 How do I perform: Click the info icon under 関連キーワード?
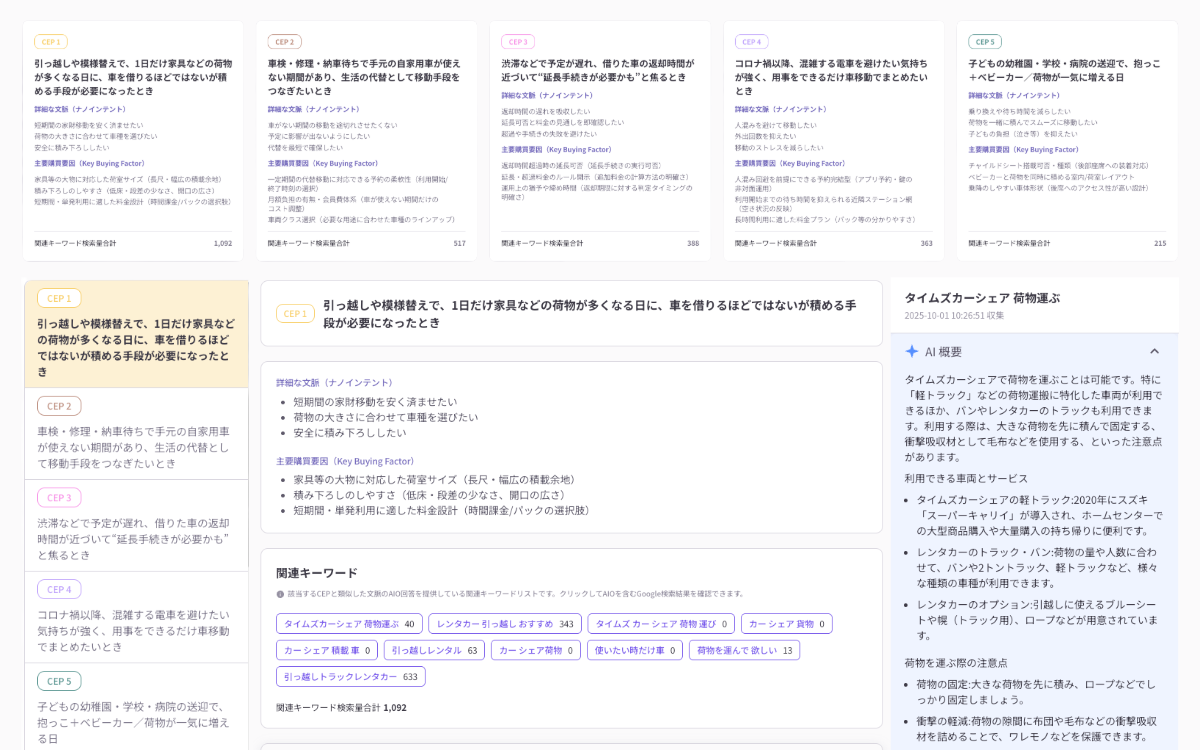pos(280,594)
